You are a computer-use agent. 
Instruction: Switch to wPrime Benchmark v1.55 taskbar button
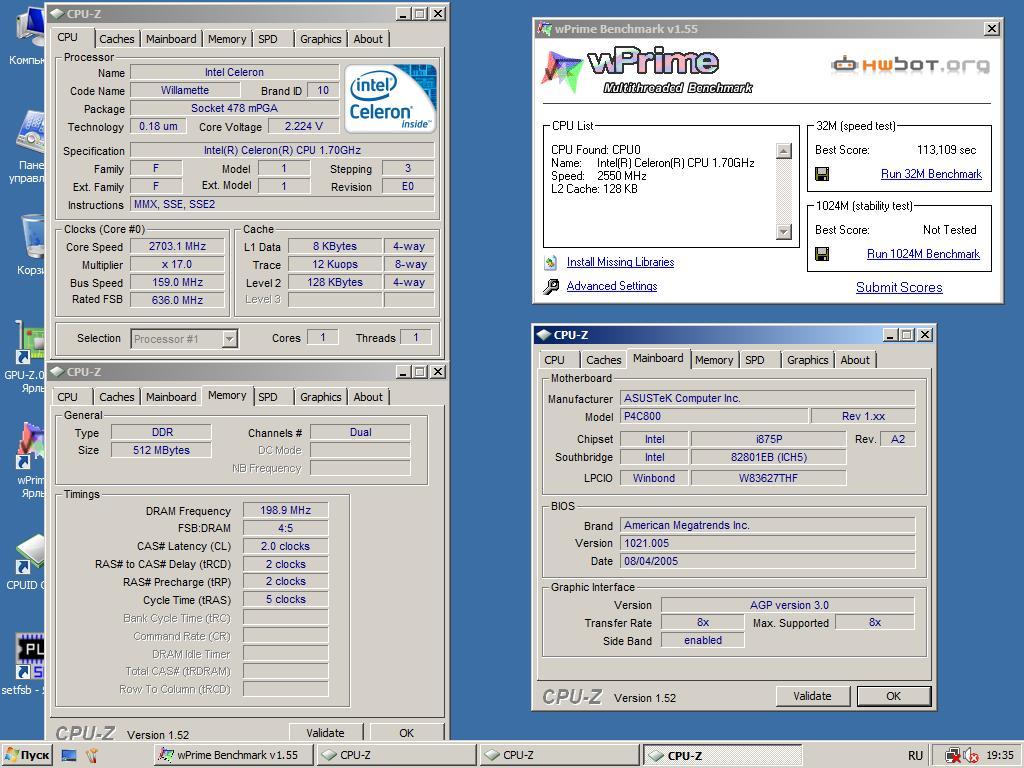(234, 756)
